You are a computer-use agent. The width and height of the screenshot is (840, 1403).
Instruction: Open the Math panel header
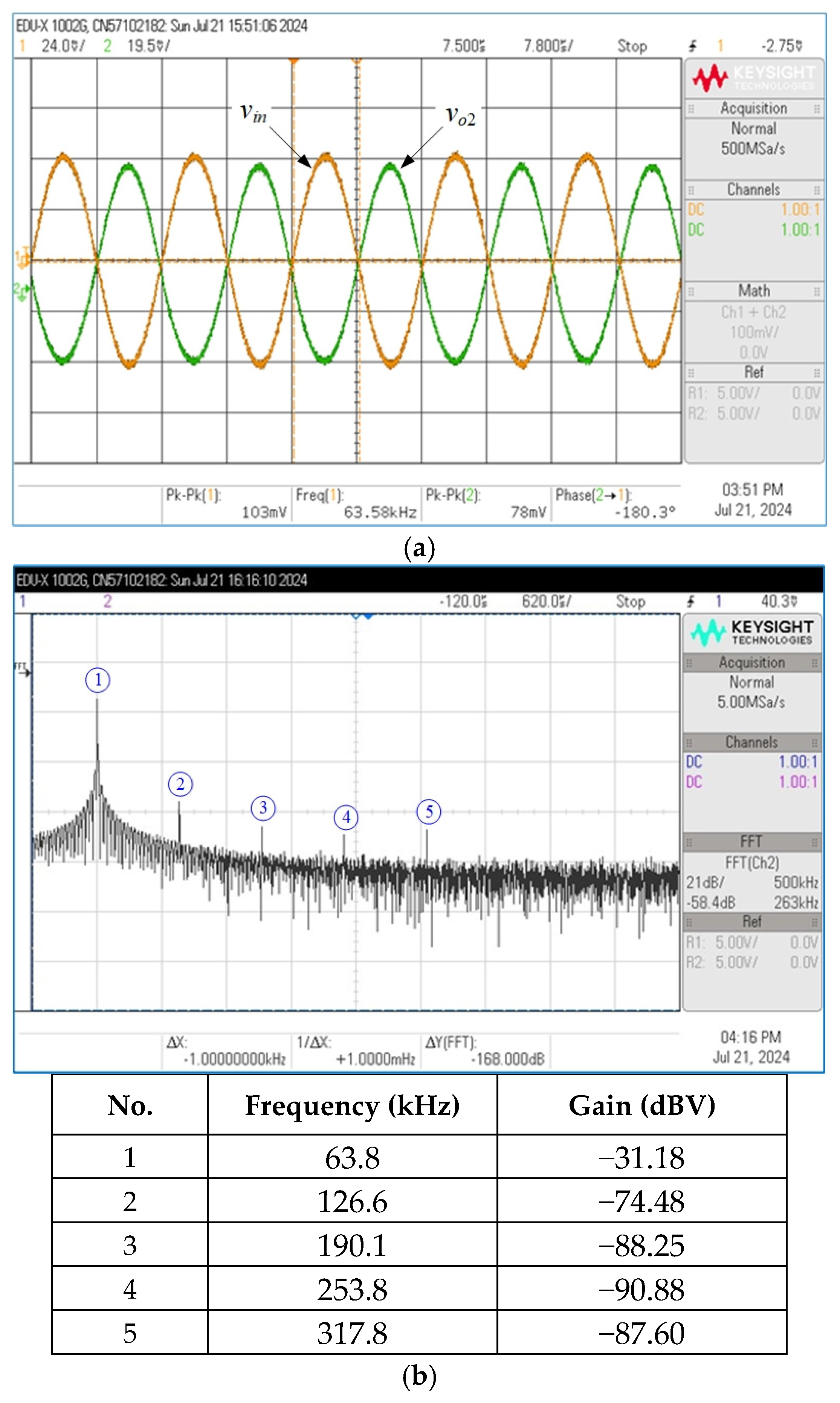coord(753,291)
